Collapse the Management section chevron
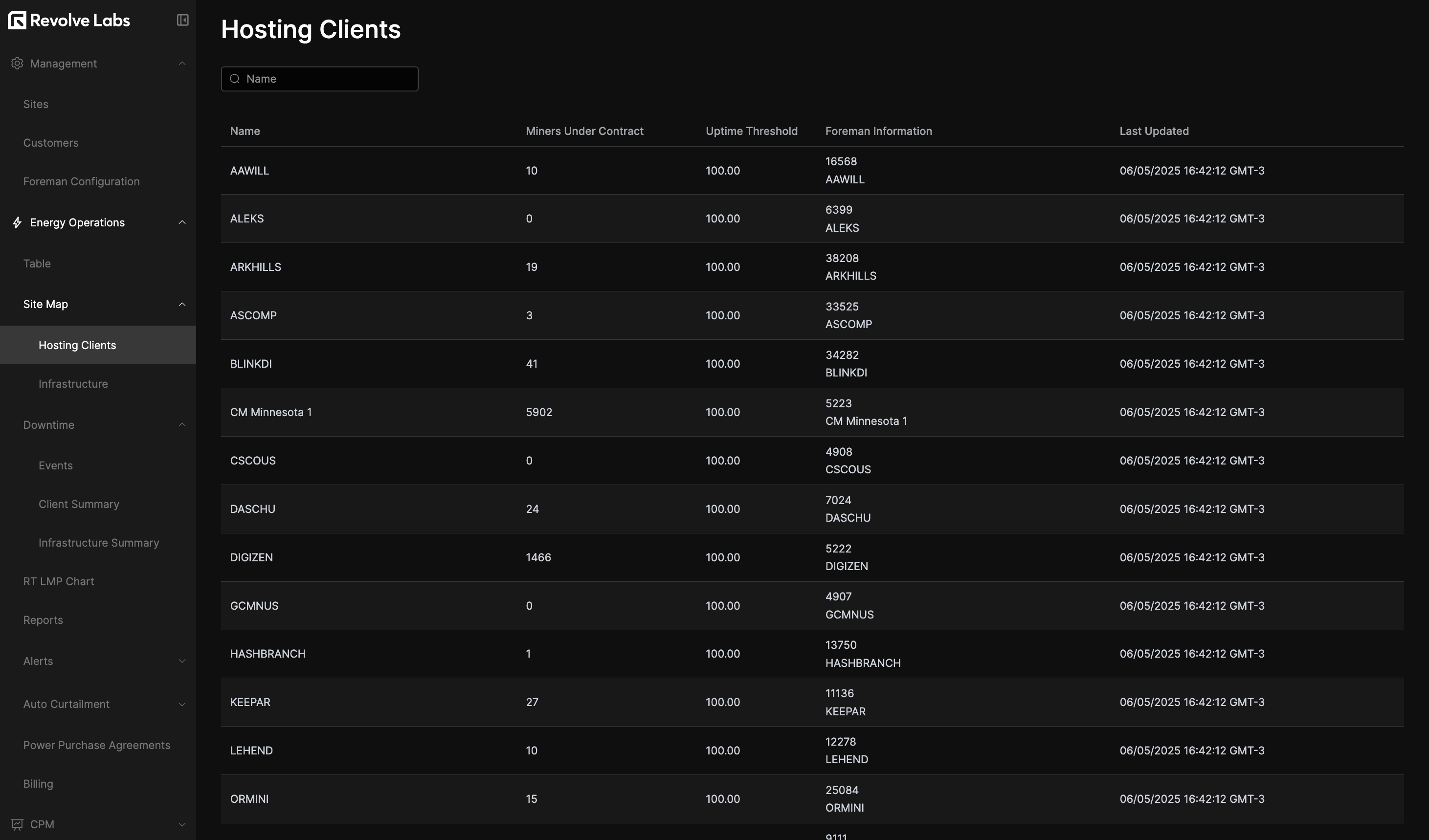1429x840 pixels. [182, 64]
